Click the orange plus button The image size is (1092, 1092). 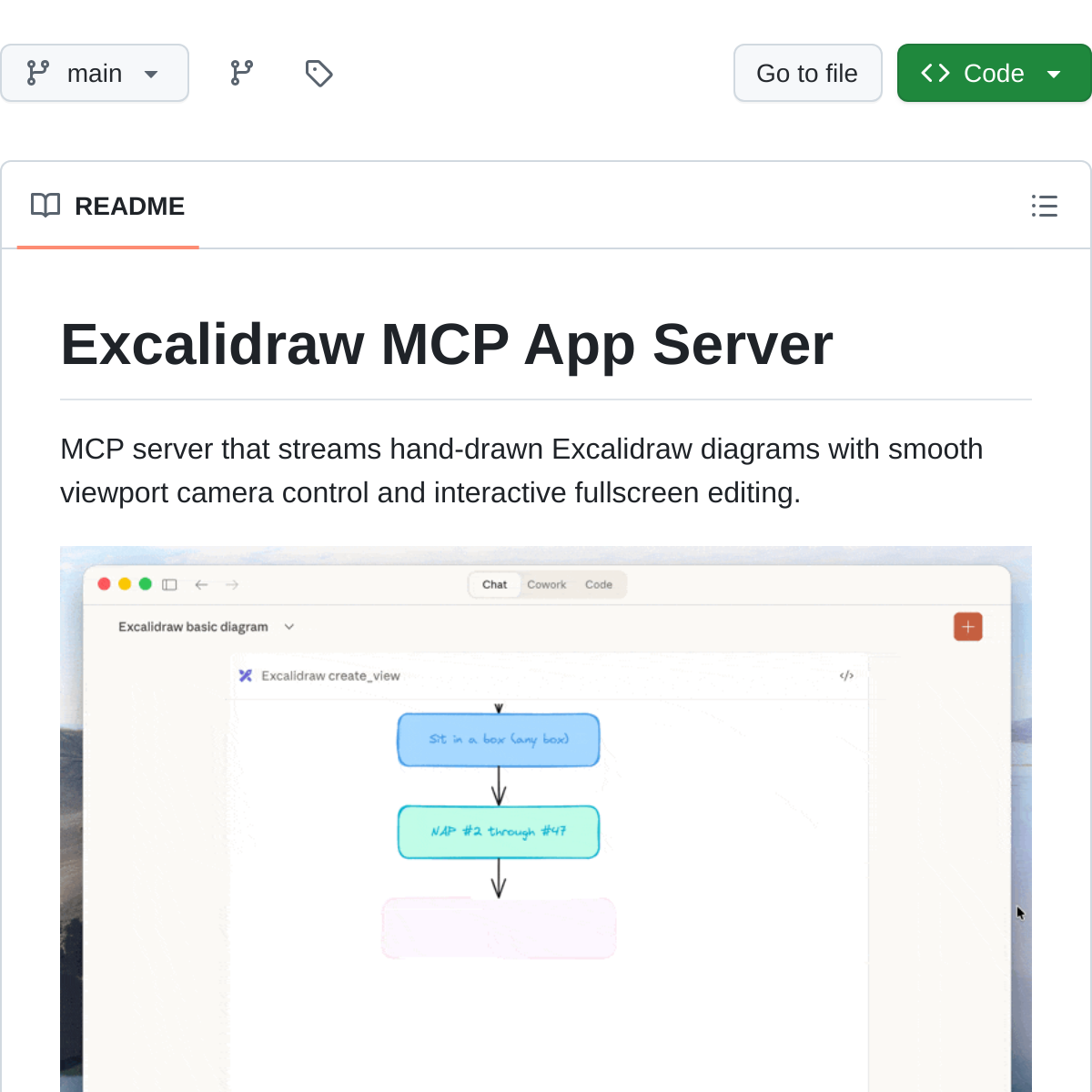(967, 626)
